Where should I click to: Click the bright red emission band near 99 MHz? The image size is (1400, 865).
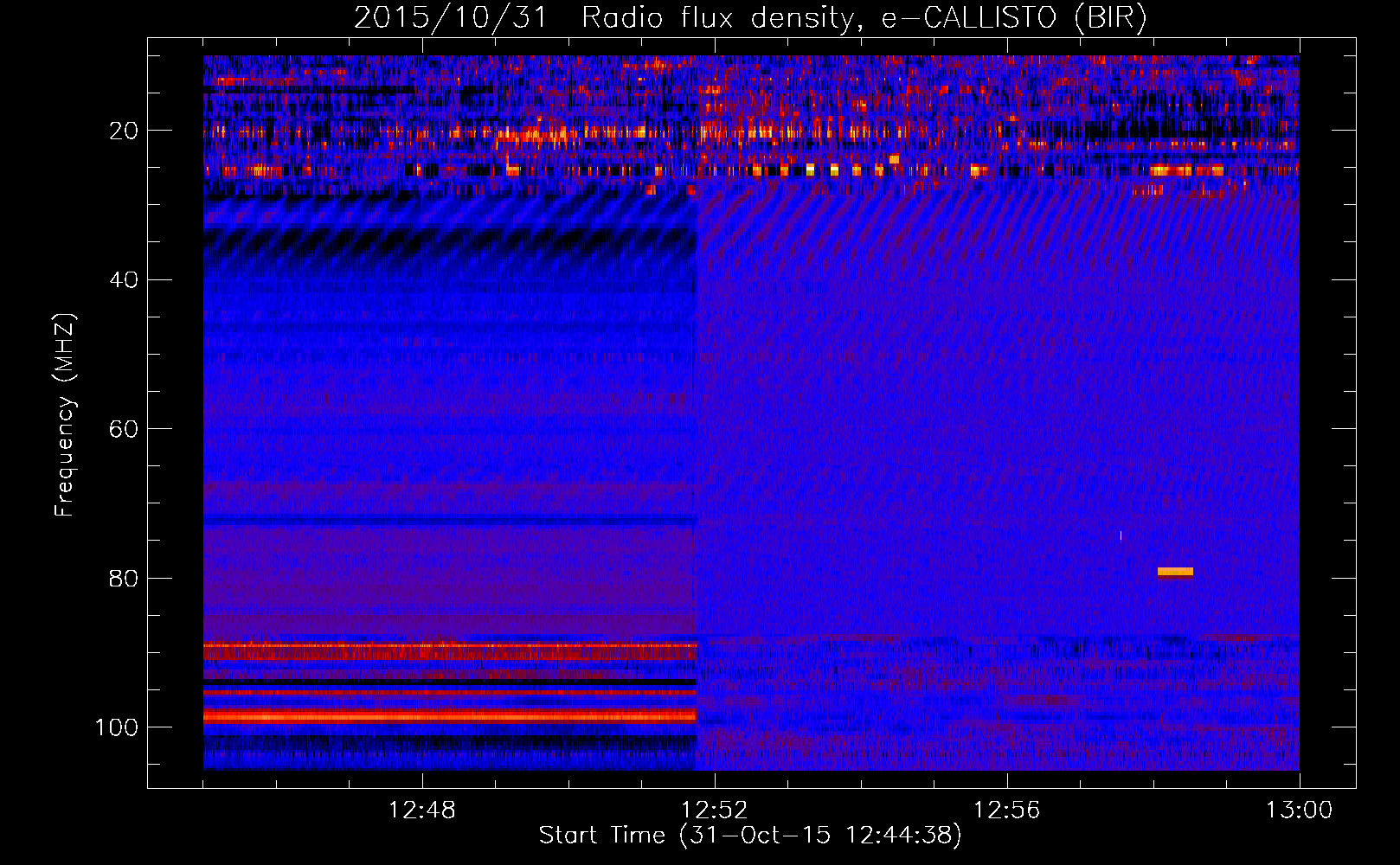pos(450,716)
